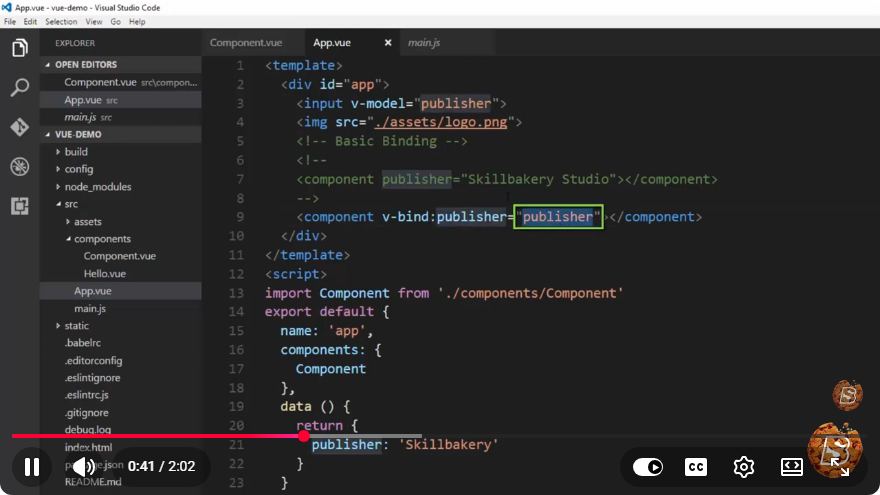Open the Search magnifier in activity bar
This screenshot has width=880, height=495.
click(20, 87)
